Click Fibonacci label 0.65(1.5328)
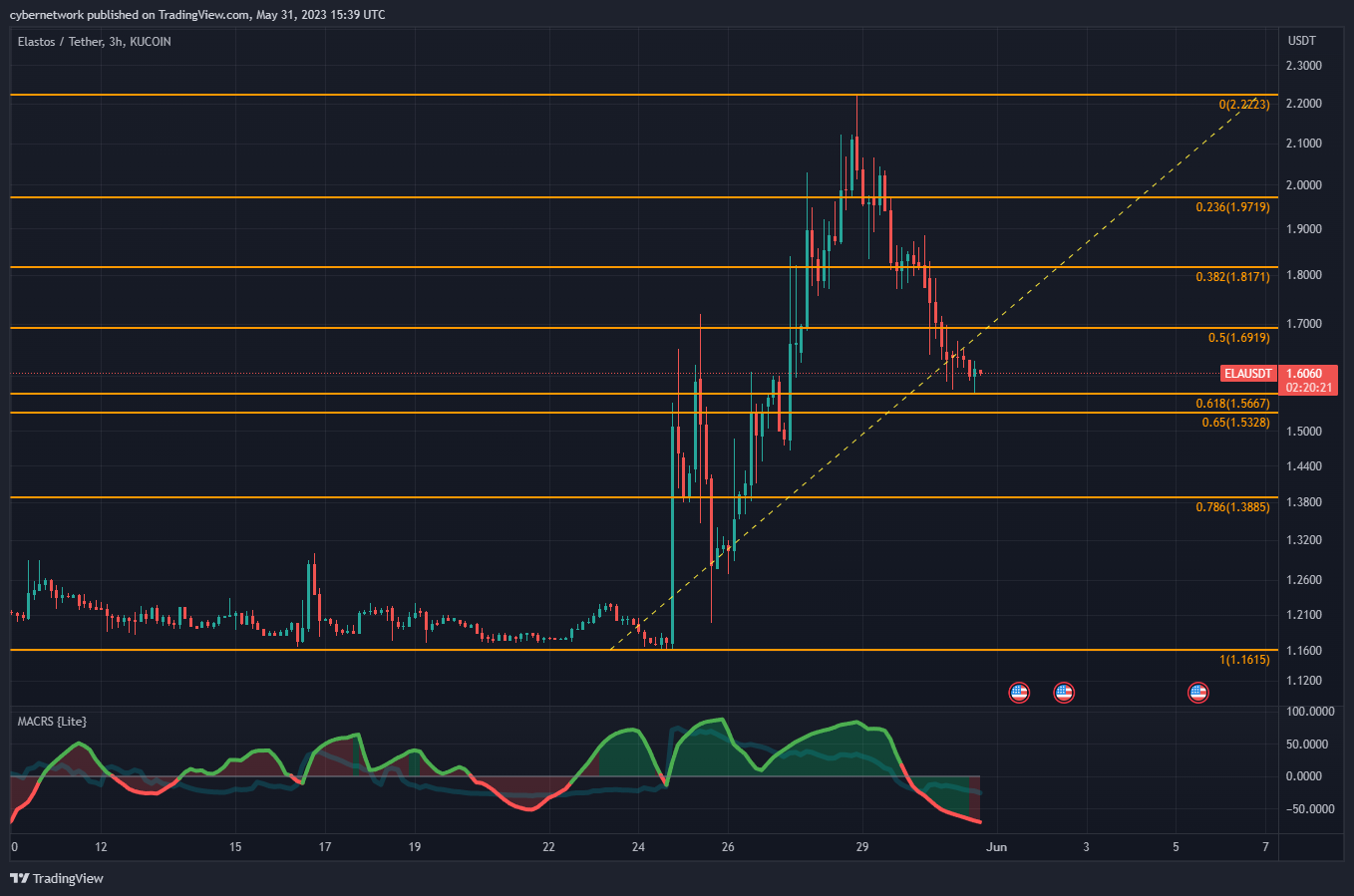The image size is (1354, 896). (1236, 423)
